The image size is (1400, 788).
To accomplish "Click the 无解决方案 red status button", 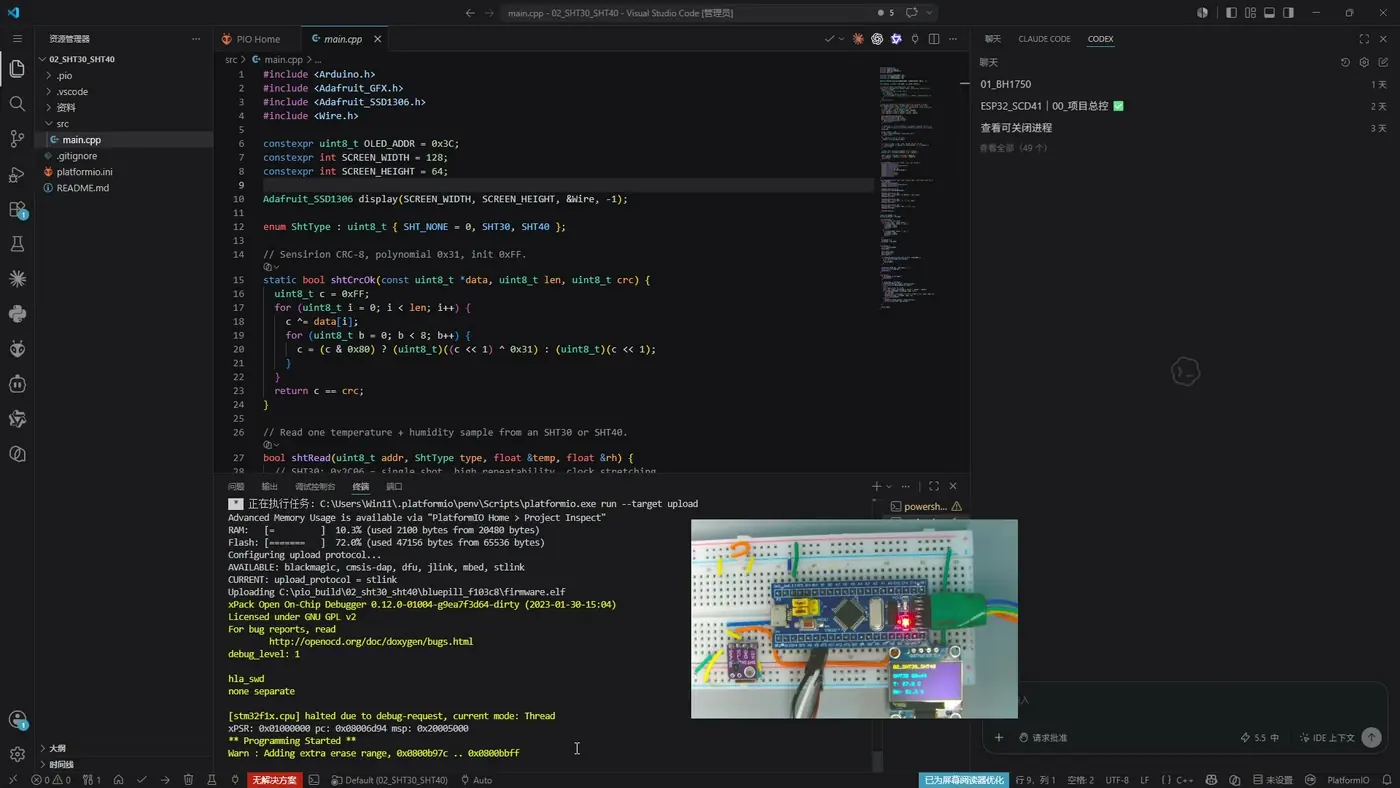I will click(x=274, y=780).
